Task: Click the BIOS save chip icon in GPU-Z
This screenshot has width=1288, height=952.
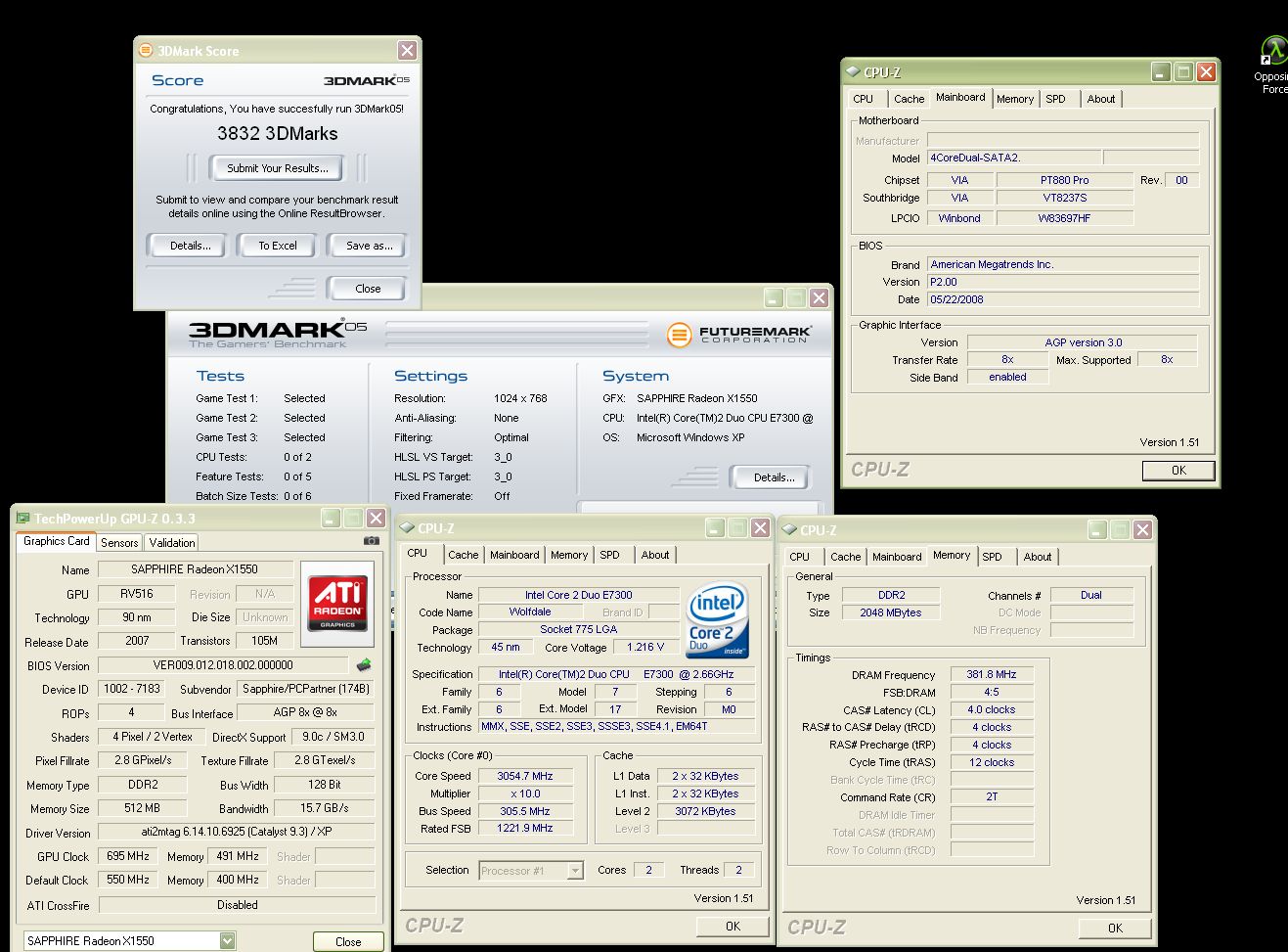Action: pyautogui.click(x=364, y=665)
